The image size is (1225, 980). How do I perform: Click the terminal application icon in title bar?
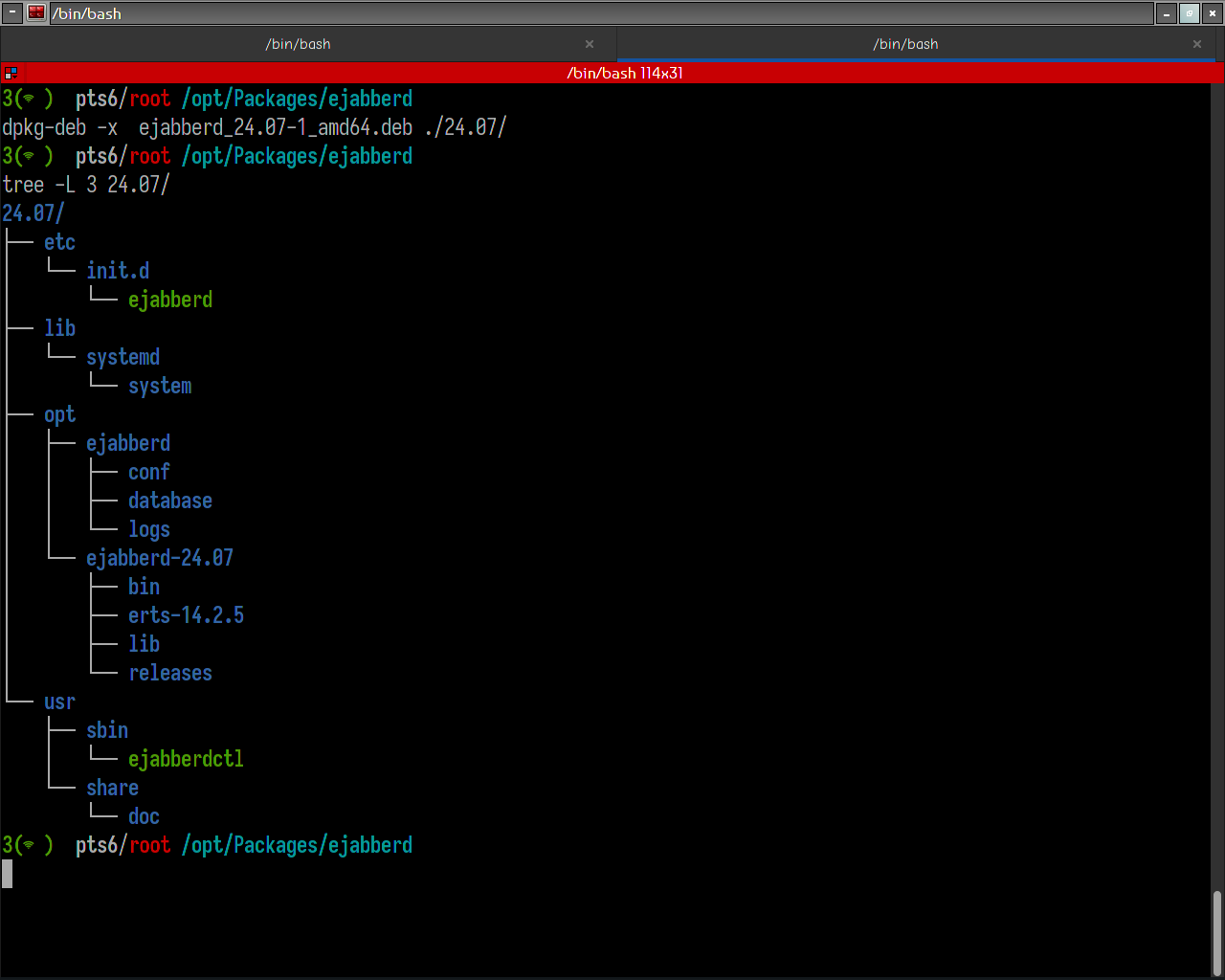click(36, 13)
